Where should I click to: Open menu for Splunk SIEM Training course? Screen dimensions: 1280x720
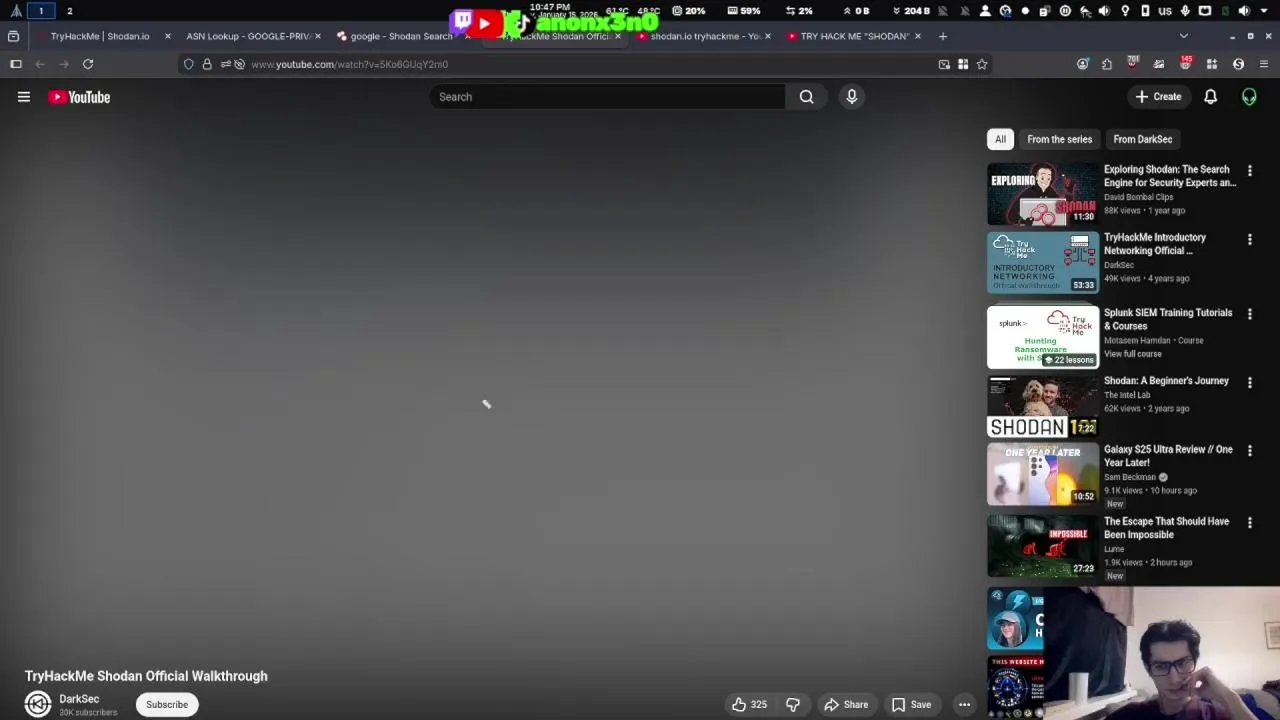coord(1249,314)
